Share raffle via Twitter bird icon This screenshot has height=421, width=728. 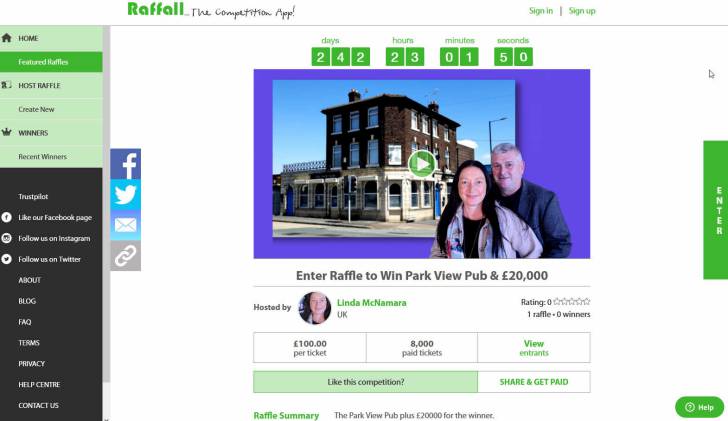[x=125, y=194]
